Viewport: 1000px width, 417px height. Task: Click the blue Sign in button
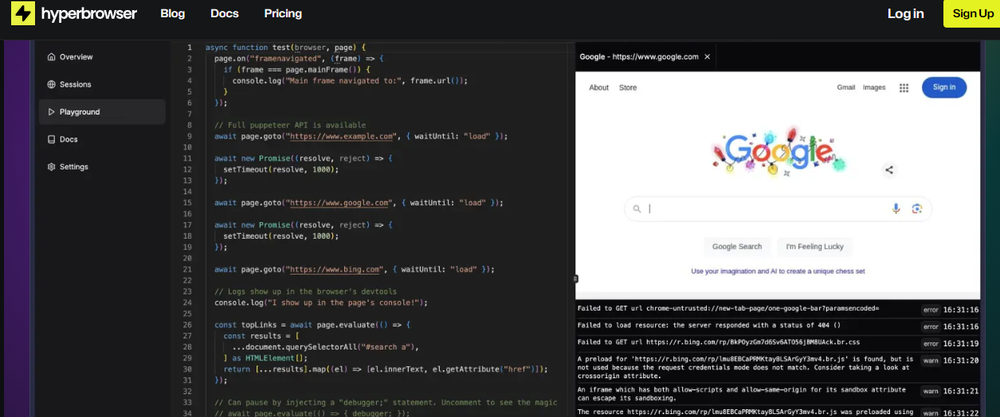(944, 87)
